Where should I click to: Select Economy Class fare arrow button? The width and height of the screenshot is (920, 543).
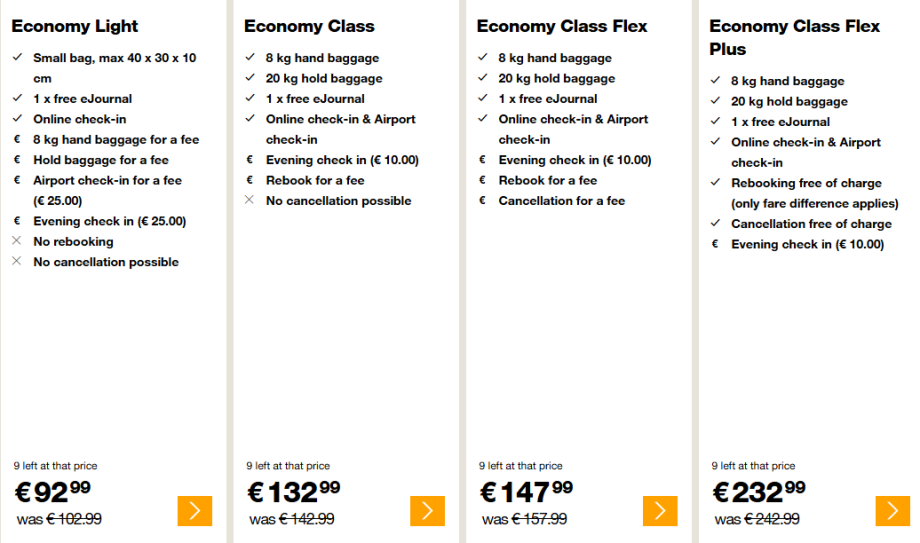pos(427,510)
